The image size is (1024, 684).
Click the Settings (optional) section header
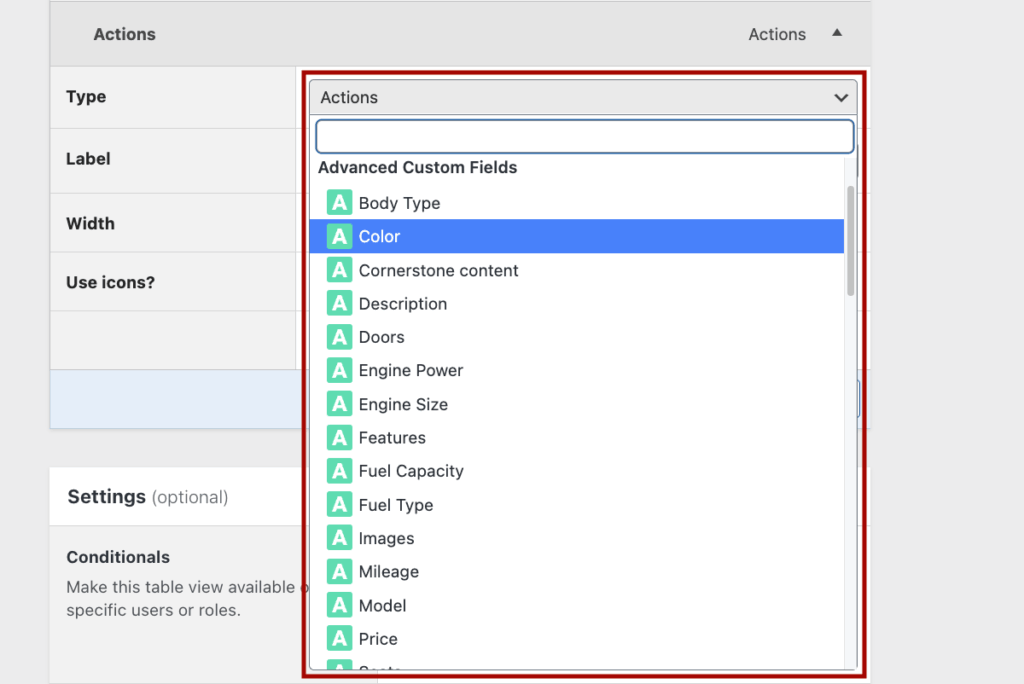coord(147,496)
